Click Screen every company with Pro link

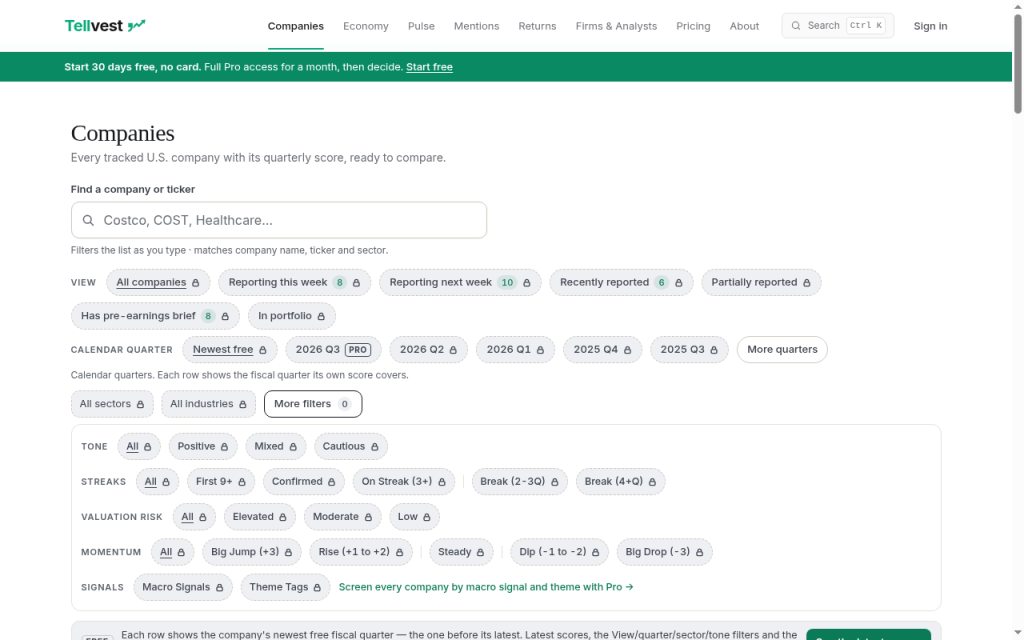486,587
